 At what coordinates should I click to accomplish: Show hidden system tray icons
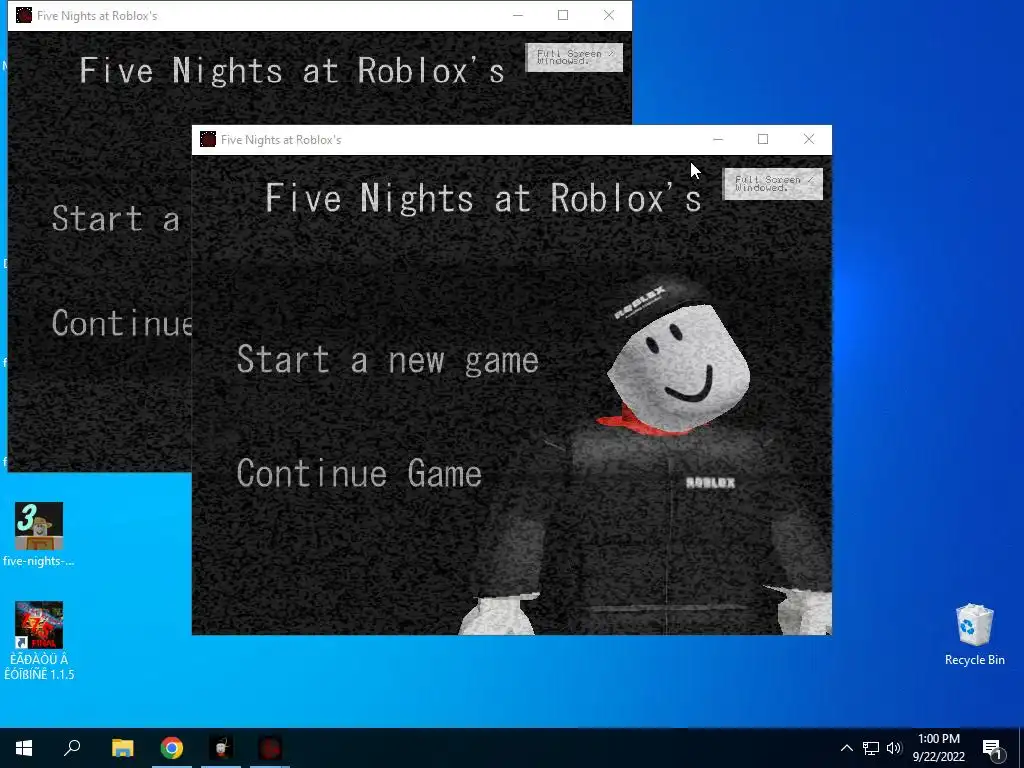846,748
